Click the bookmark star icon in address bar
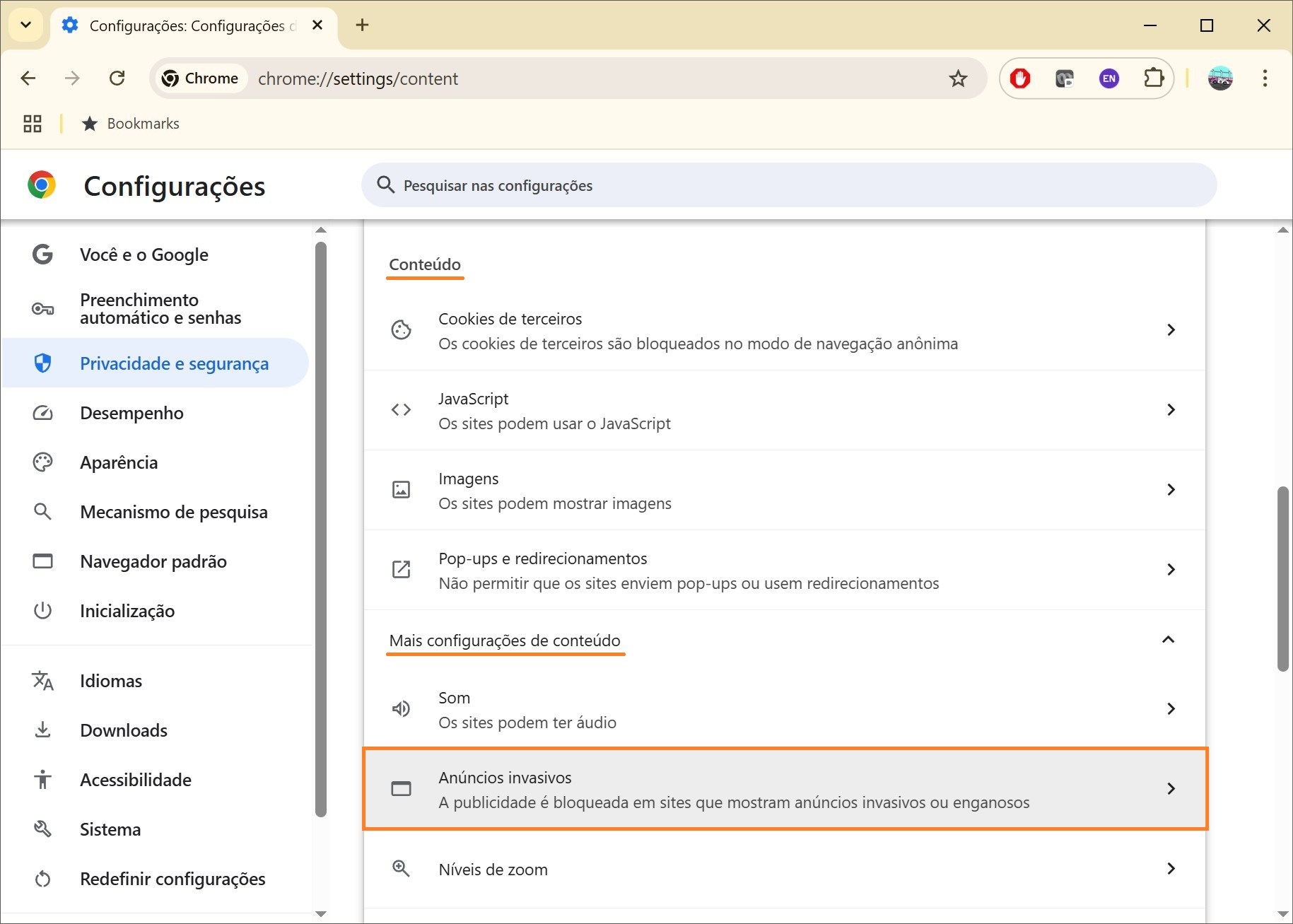Viewport: 1293px width, 924px height. [958, 78]
